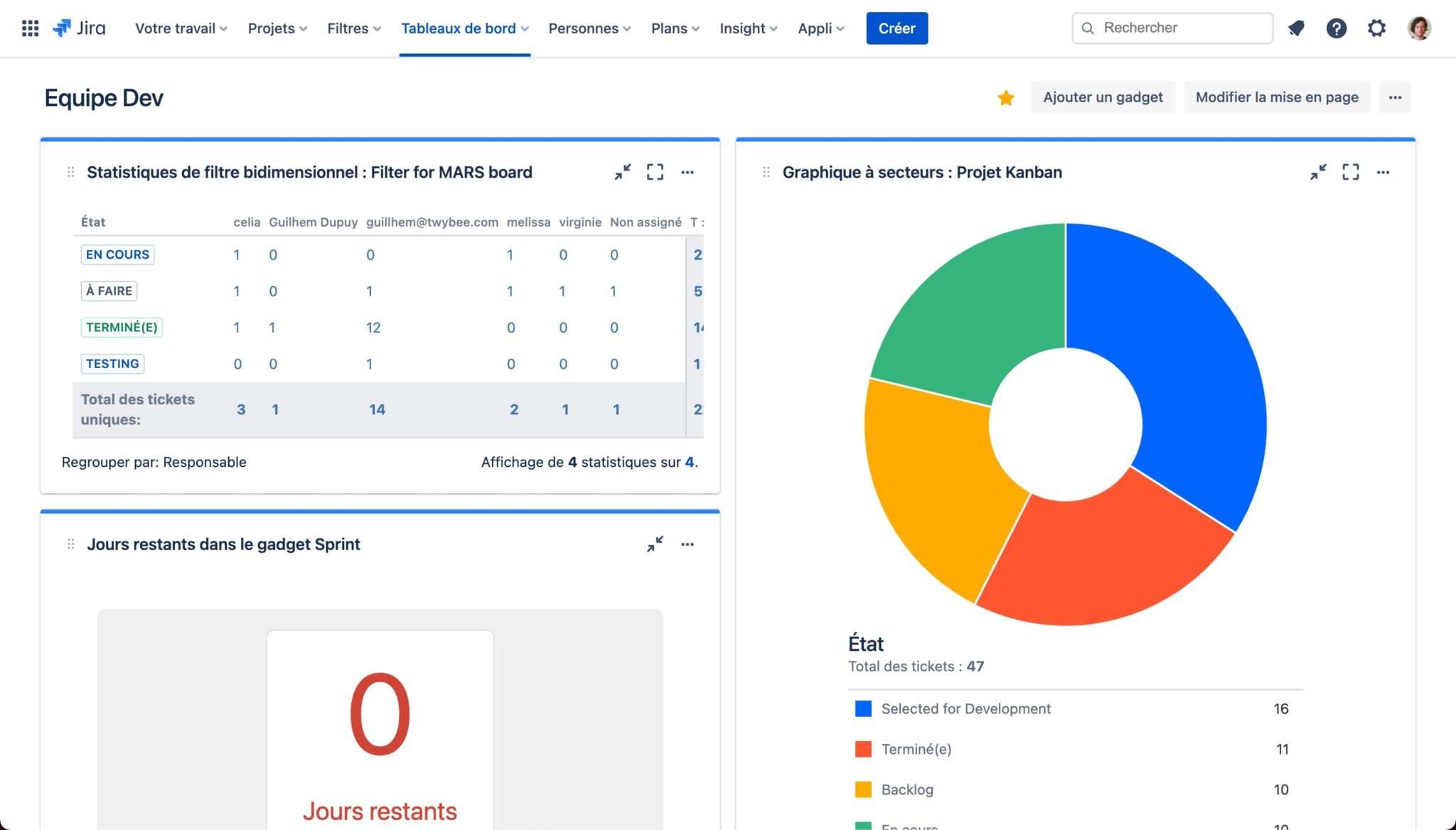
Task: Expand the Tableaux de bord menu
Action: tap(465, 28)
